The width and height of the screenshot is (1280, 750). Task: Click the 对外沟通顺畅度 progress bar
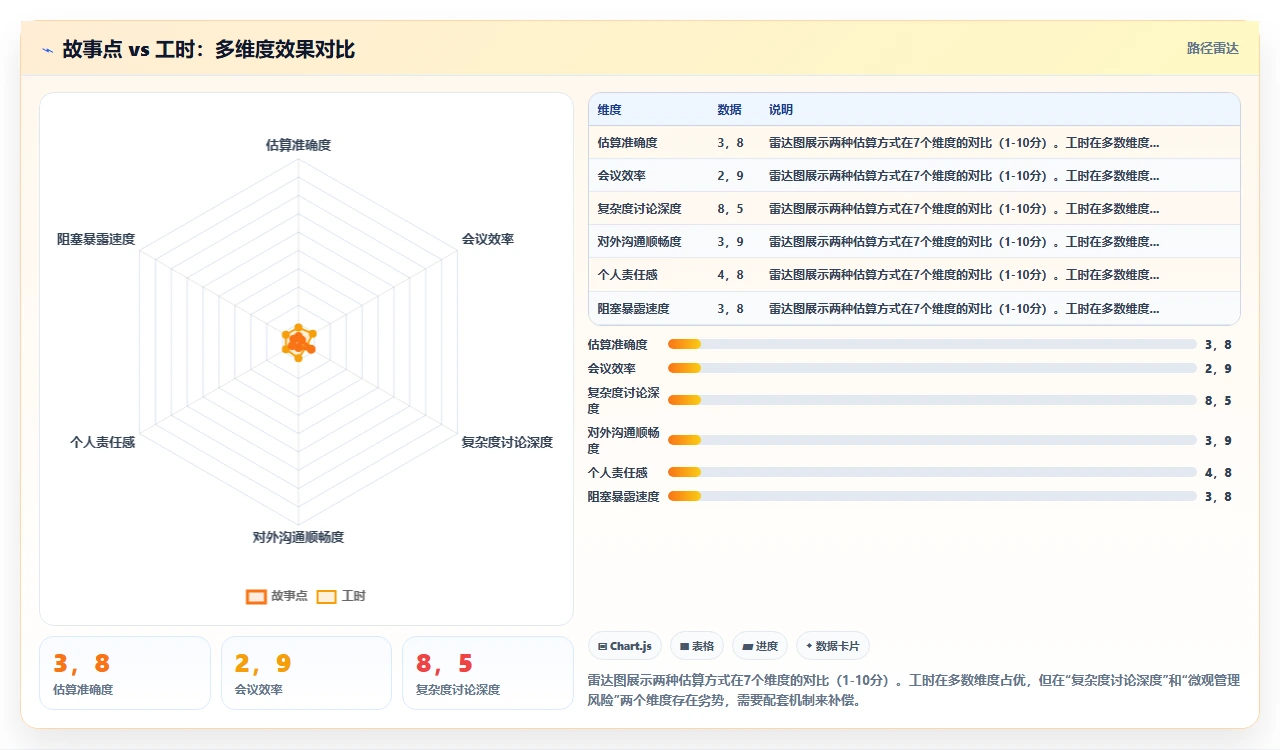pos(932,440)
